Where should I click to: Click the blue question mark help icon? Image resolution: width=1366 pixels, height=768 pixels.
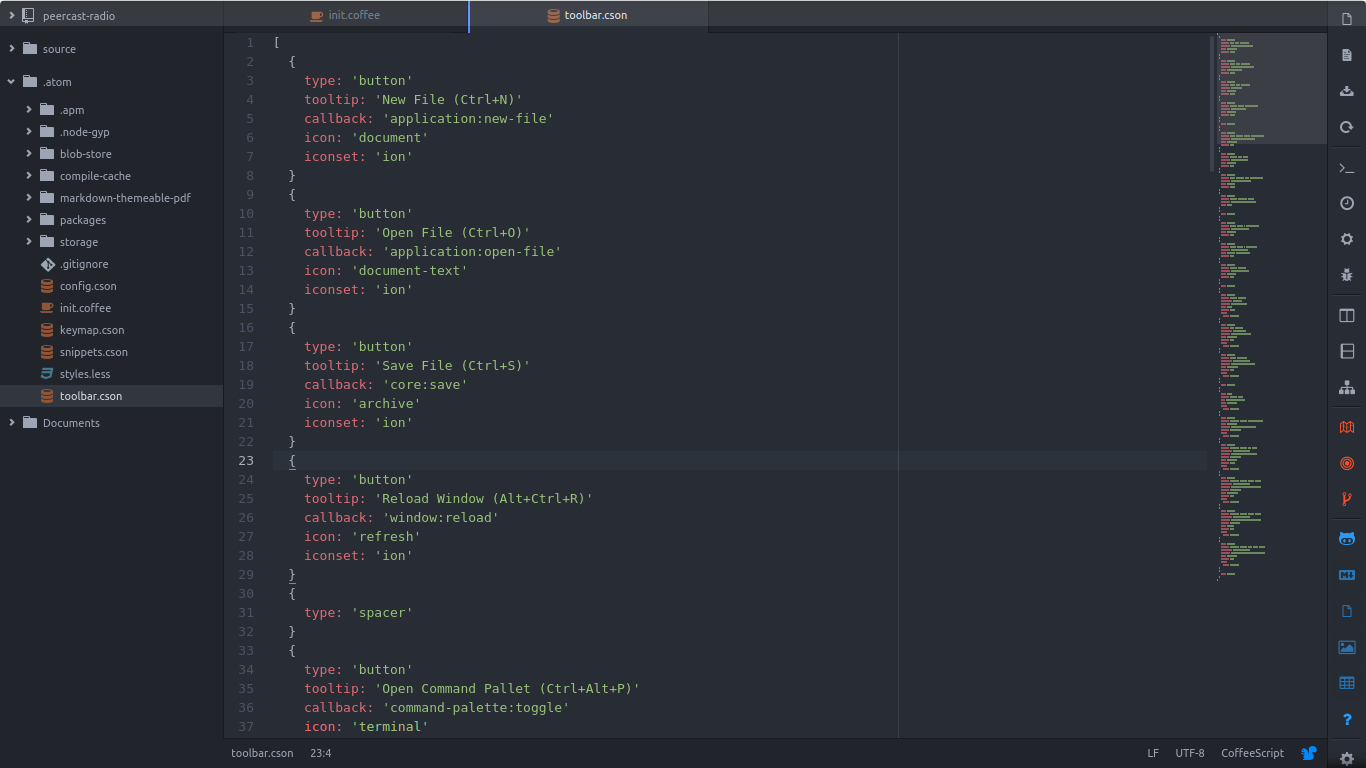[x=1347, y=720]
